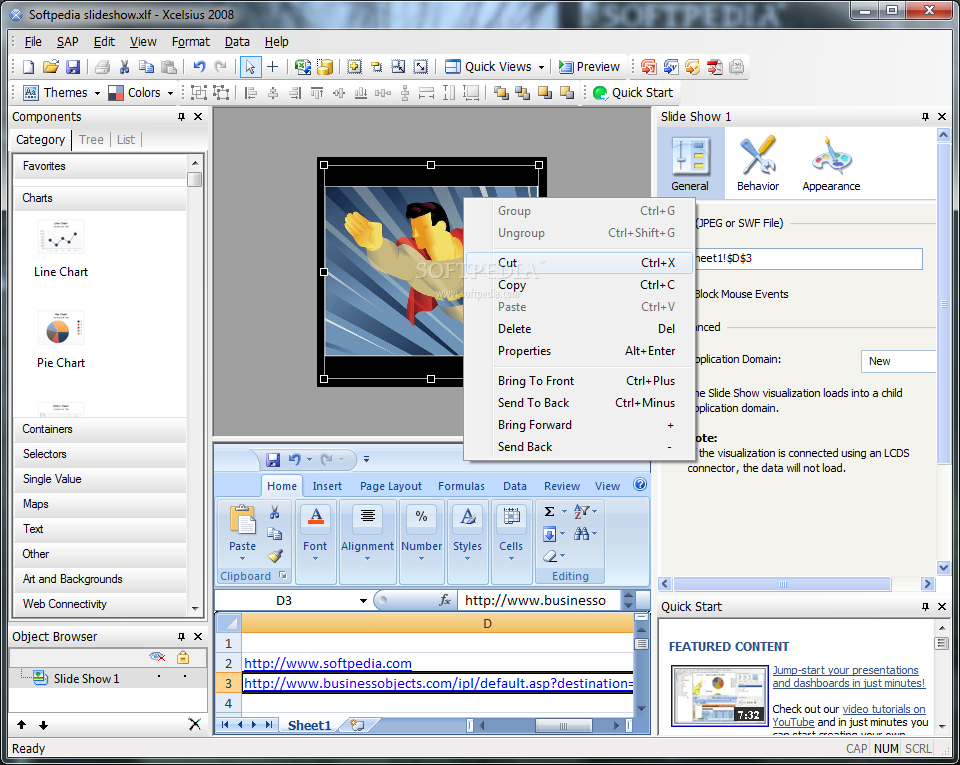Open the softpedia.com link in cell D2
The width and height of the screenshot is (960, 765).
click(x=328, y=663)
